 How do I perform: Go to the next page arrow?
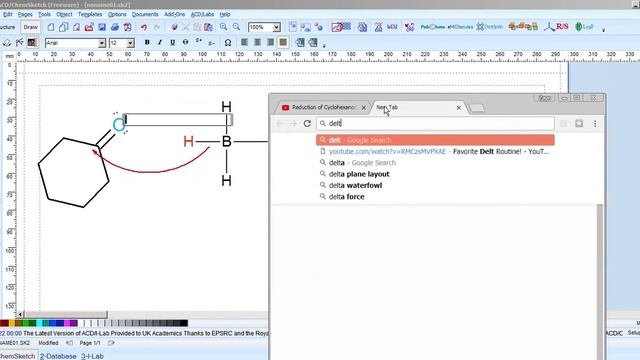tap(111, 343)
